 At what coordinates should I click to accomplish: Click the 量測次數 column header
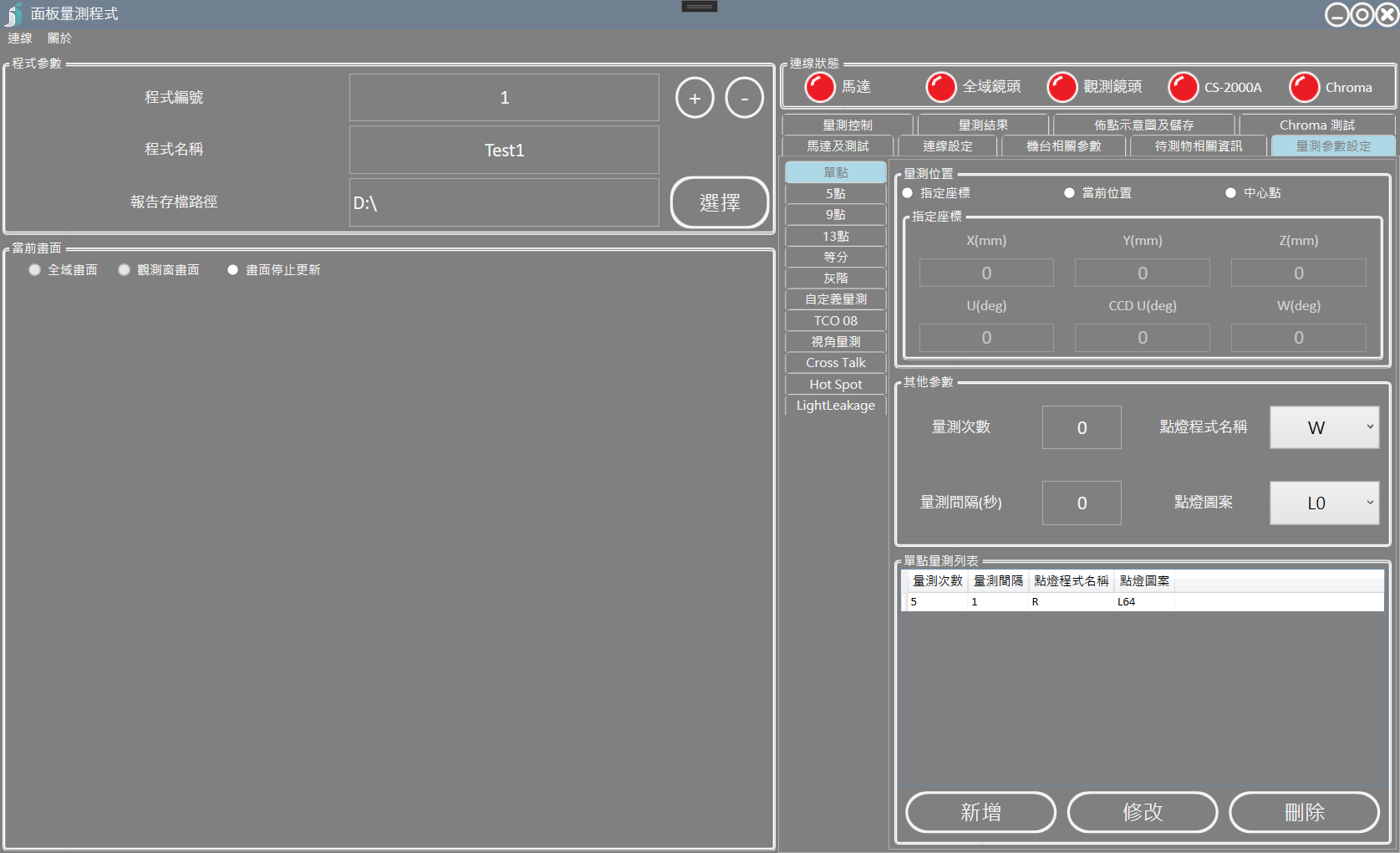pyautogui.click(x=938, y=580)
